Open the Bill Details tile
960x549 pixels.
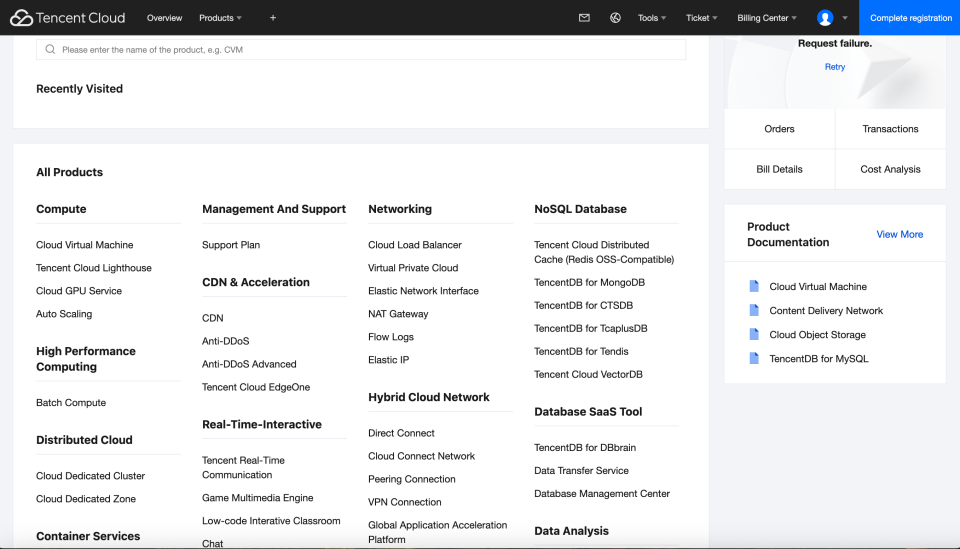779,169
